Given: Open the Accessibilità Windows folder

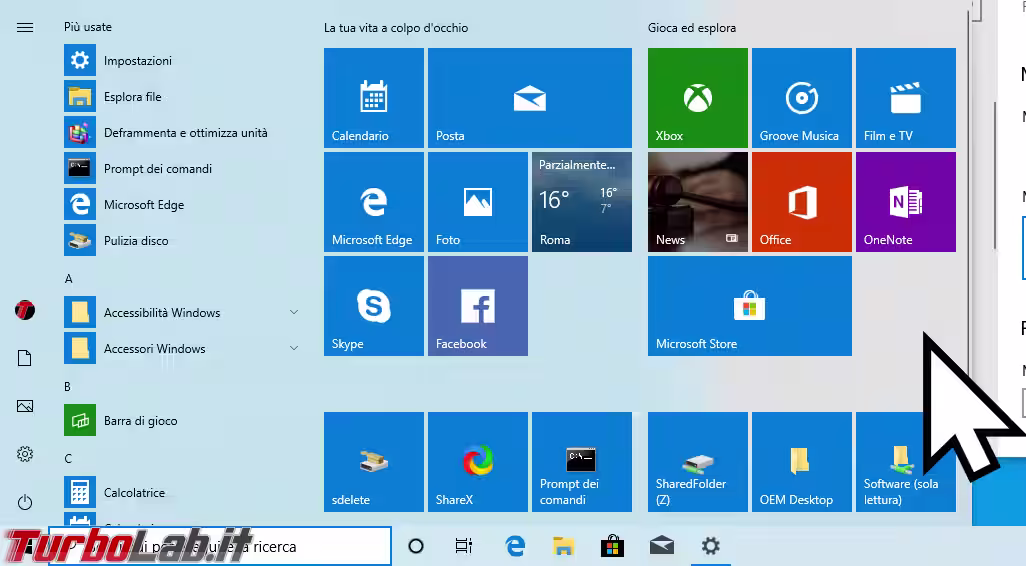Looking at the screenshot, I should [x=183, y=312].
